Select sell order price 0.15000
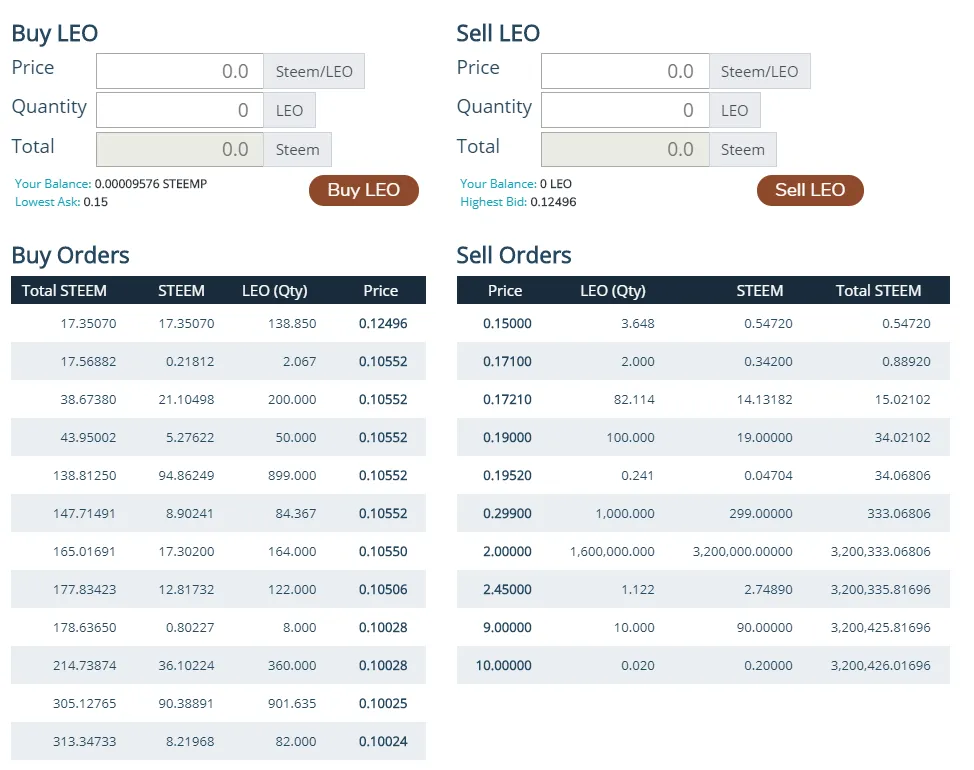Image resolution: width=974 pixels, height=770 pixels. click(x=507, y=324)
